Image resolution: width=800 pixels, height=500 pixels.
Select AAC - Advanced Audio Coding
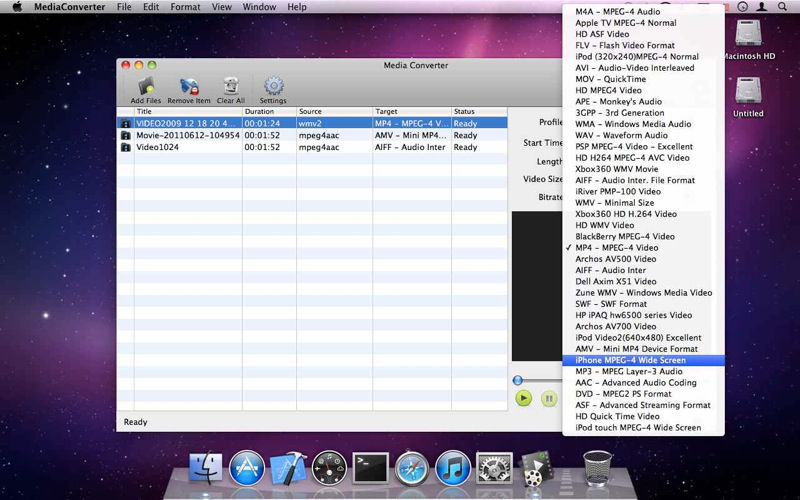pyautogui.click(x=643, y=383)
